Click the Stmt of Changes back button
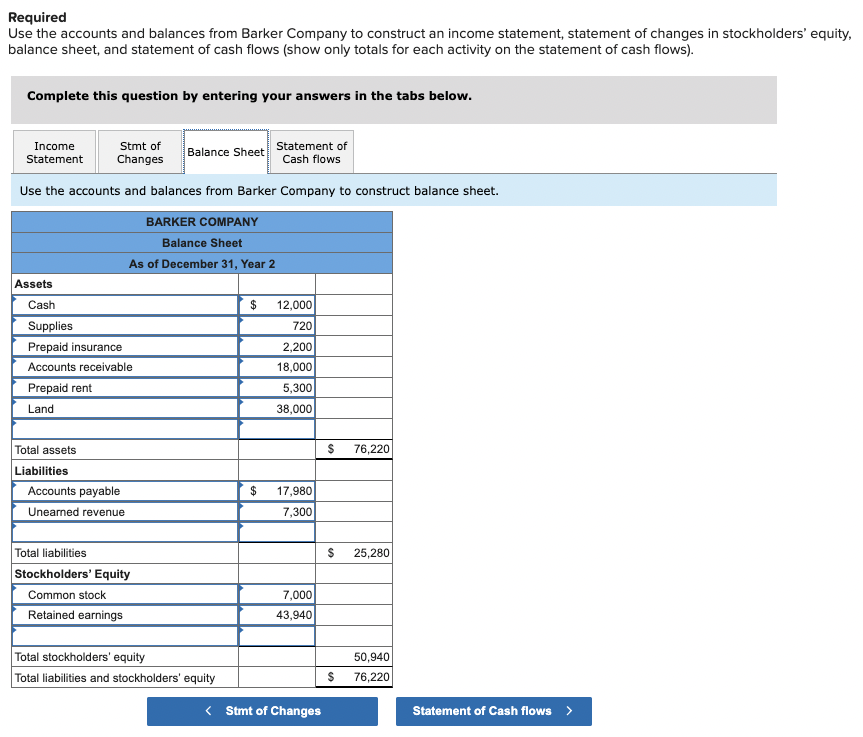 click(262, 711)
